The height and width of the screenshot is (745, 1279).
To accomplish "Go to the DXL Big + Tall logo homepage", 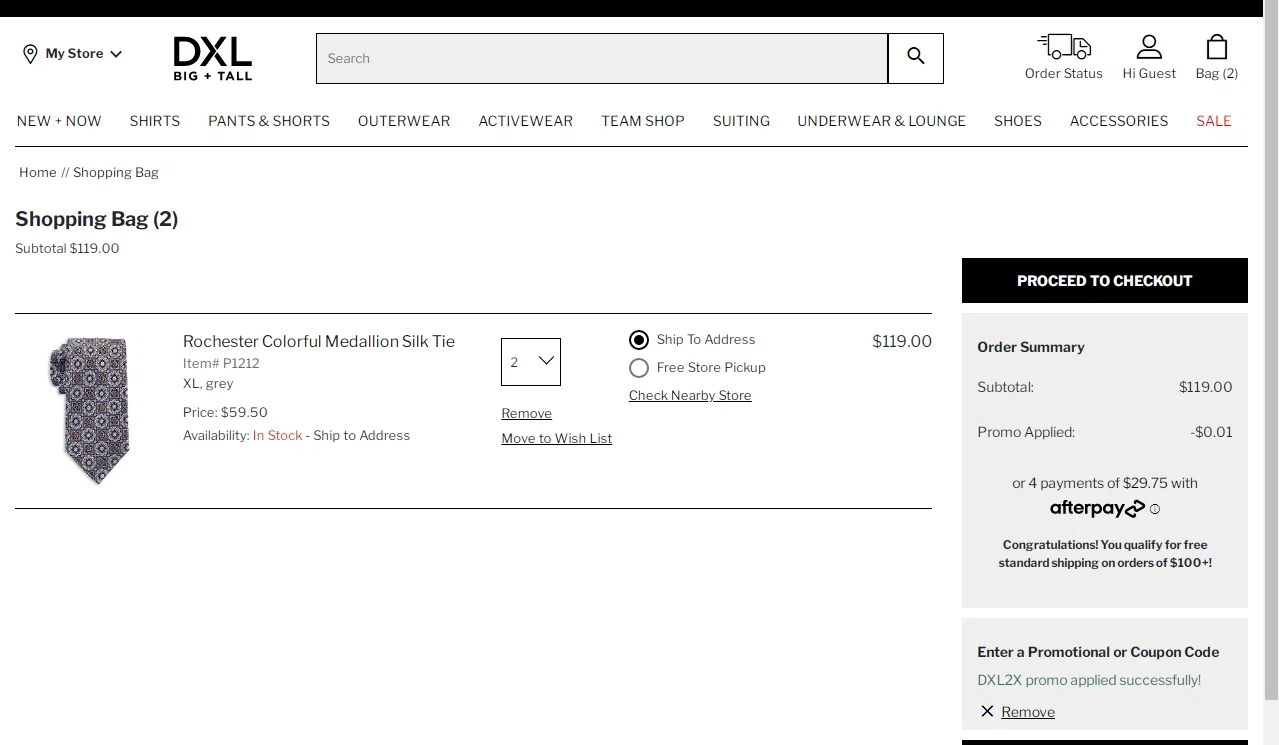I will point(212,58).
